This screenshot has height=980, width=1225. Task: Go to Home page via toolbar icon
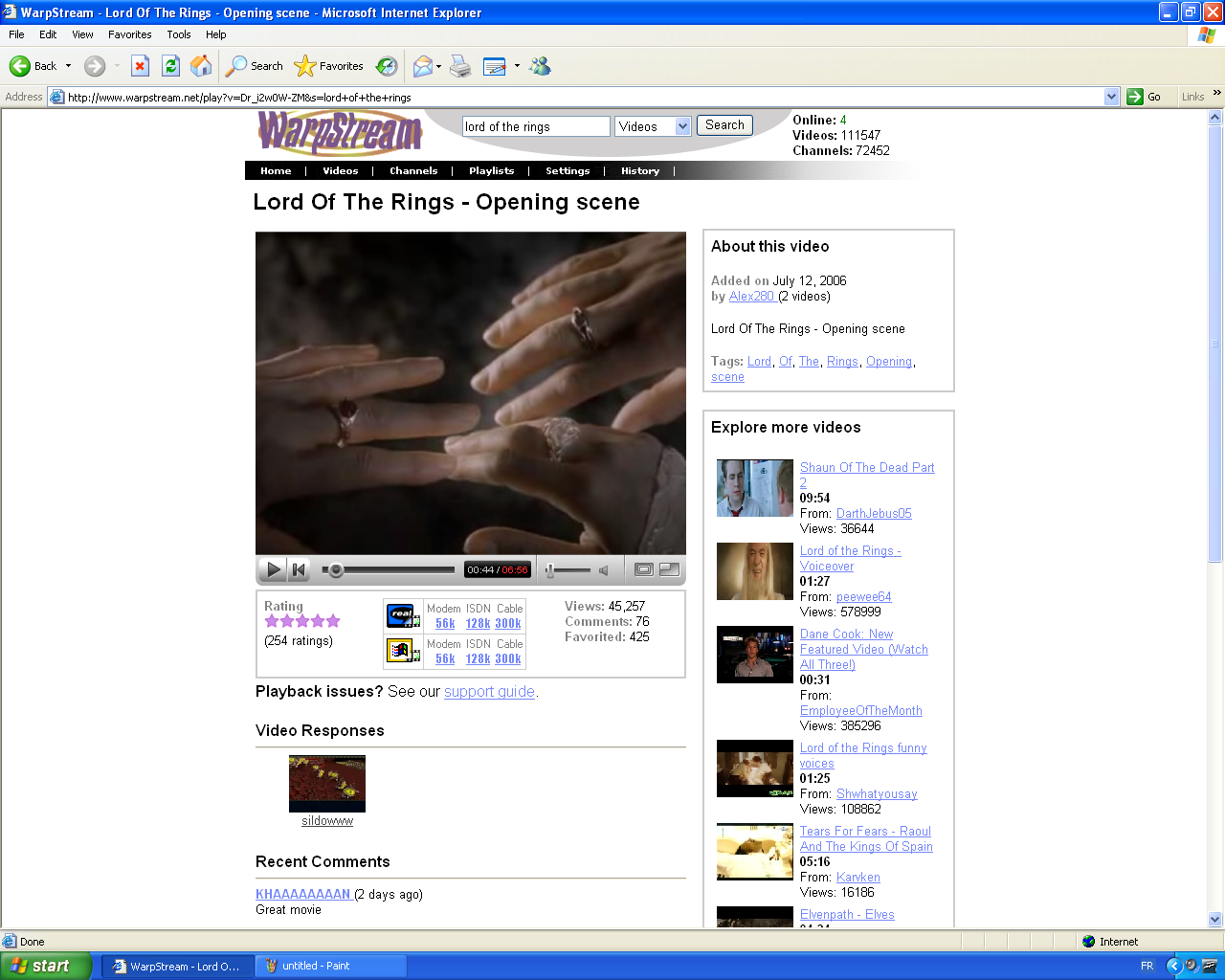tap(201, 66)
